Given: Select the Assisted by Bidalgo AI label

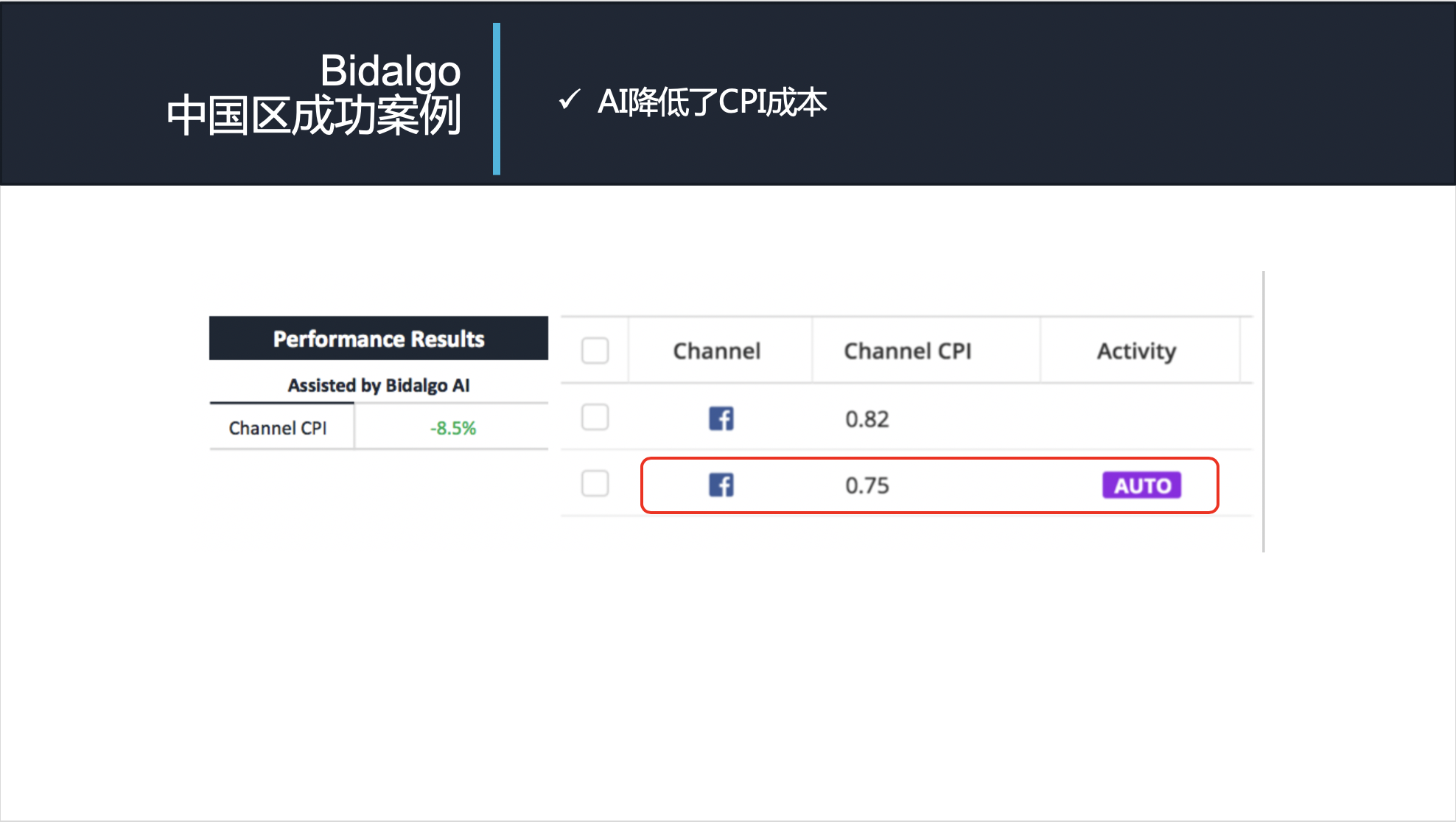Looking at the screenshot, I should 379,385.
